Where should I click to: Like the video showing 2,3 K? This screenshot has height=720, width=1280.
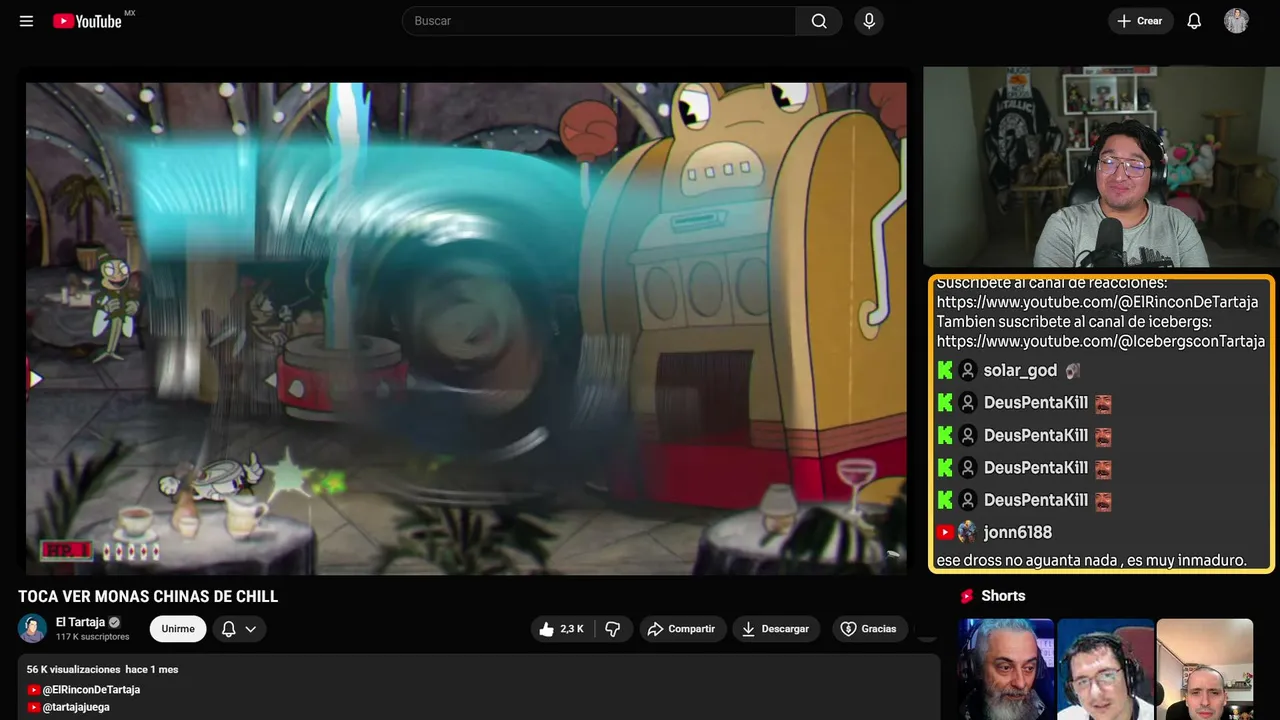[x=562, y=629]
